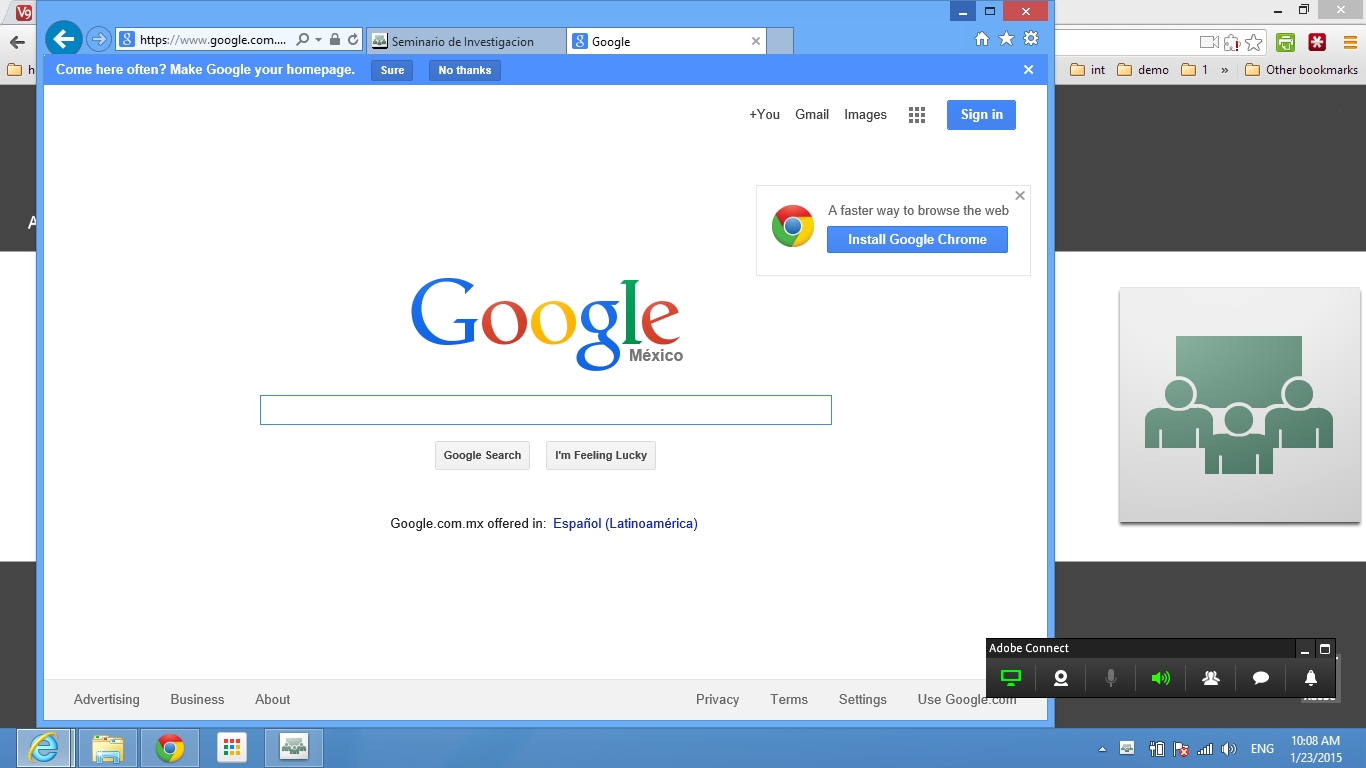Open the Privacy footer link
This screenshot has height=768, width=1366.
click(x=717, y=700)
